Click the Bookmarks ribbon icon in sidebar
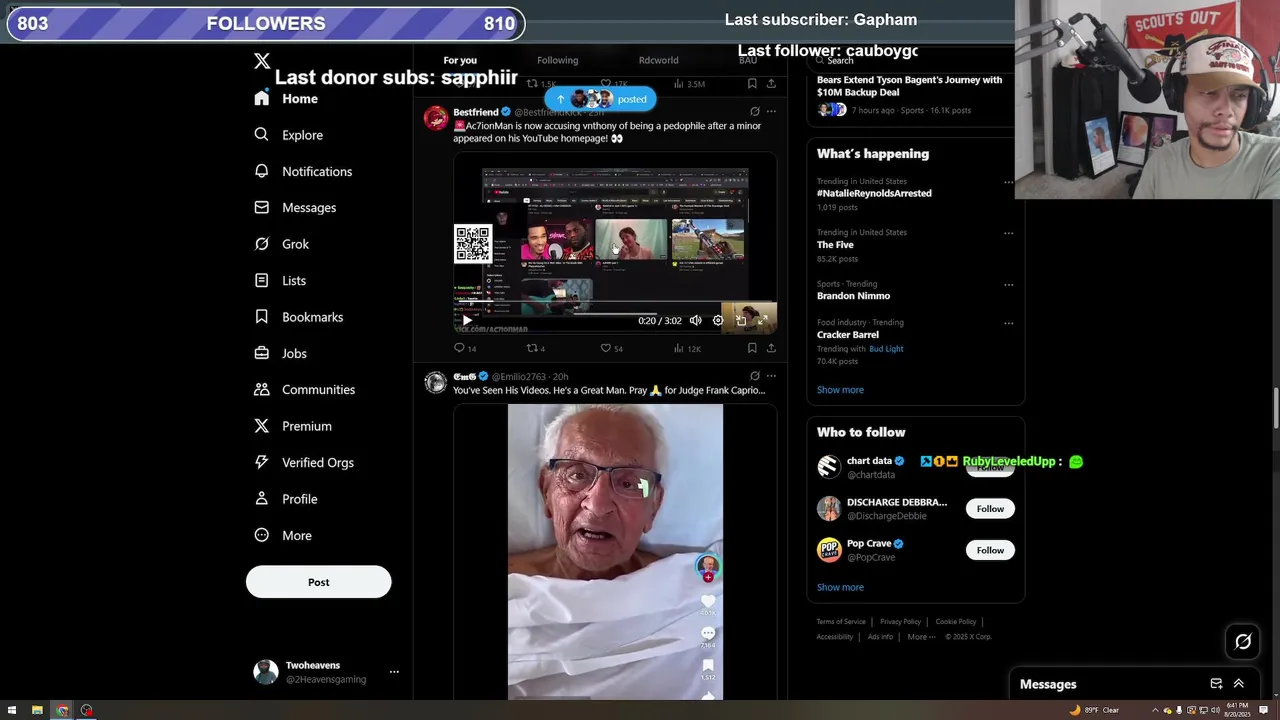Screen dimensions: 1280x720 261,317
